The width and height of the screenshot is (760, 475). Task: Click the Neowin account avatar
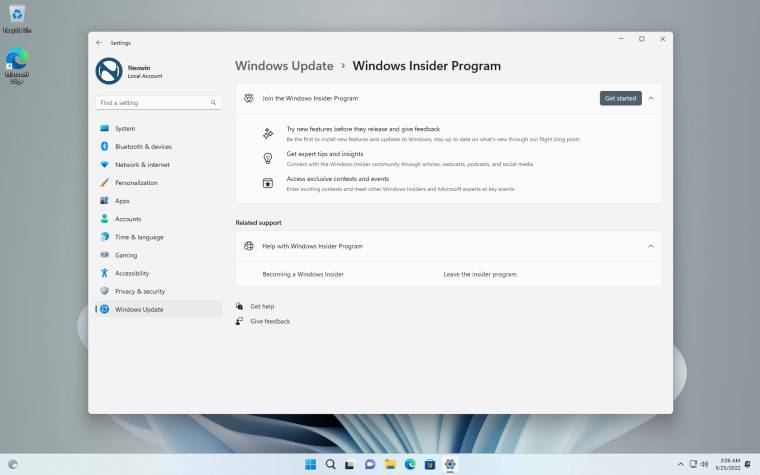109,71
